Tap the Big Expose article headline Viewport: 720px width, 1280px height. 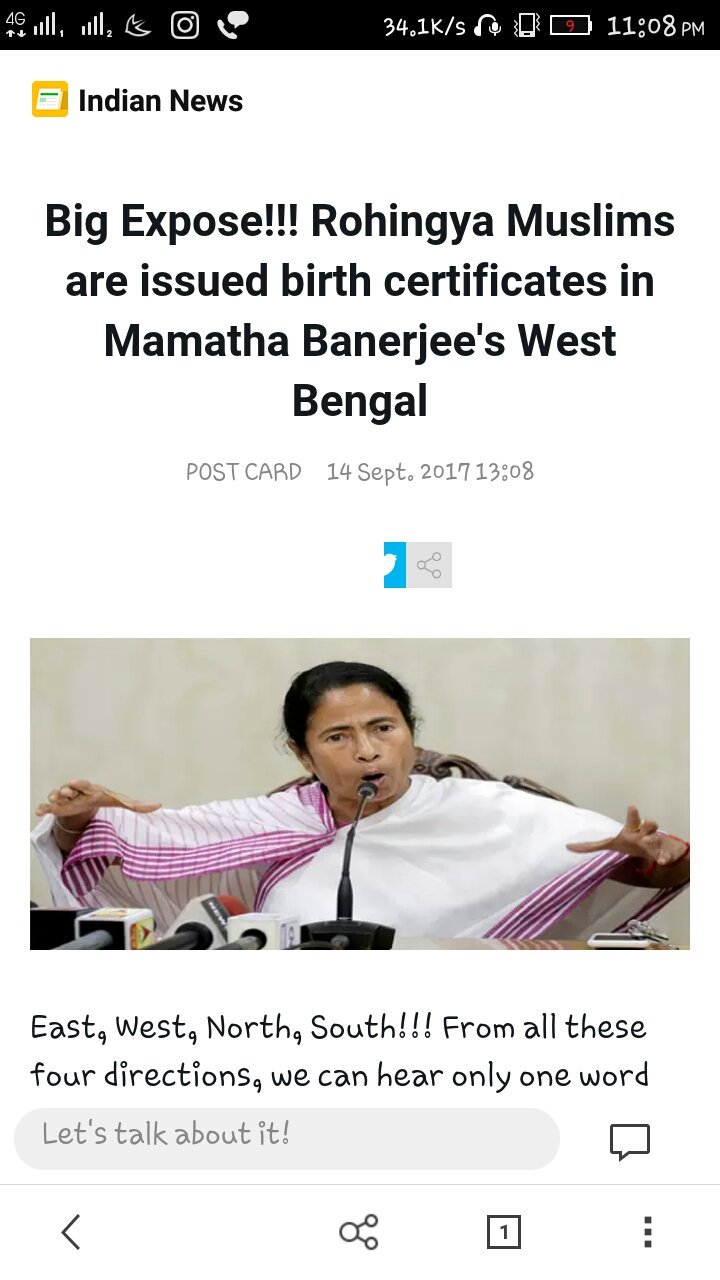coord(360,311)
